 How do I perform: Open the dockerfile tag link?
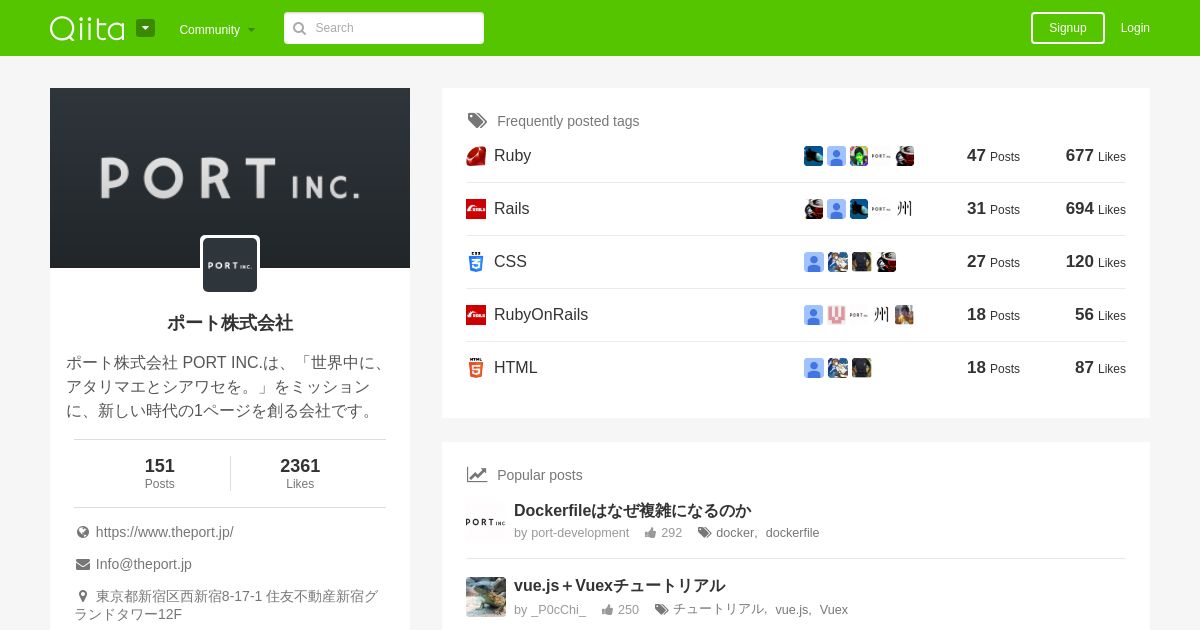tap(792, 533)
